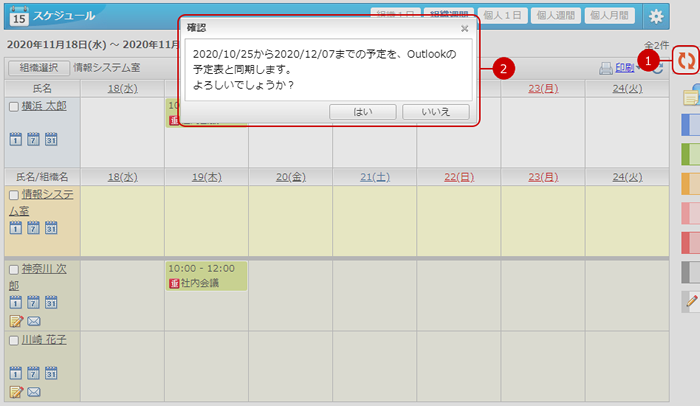Screen dimensions: 700x406
Task: Click the printer icon beside 印刷
Action: point(605,69)
